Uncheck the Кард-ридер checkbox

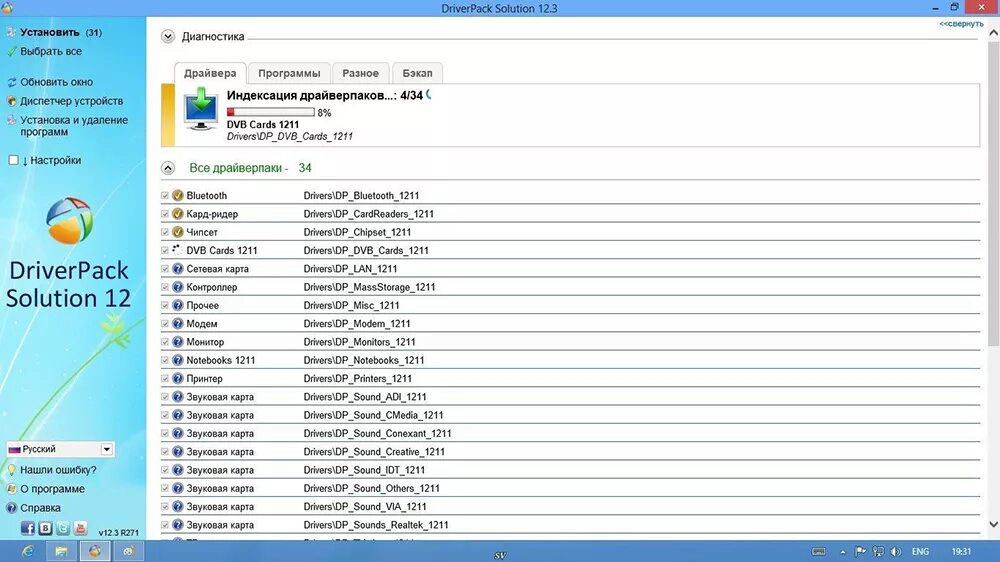(x=165, y=214)
